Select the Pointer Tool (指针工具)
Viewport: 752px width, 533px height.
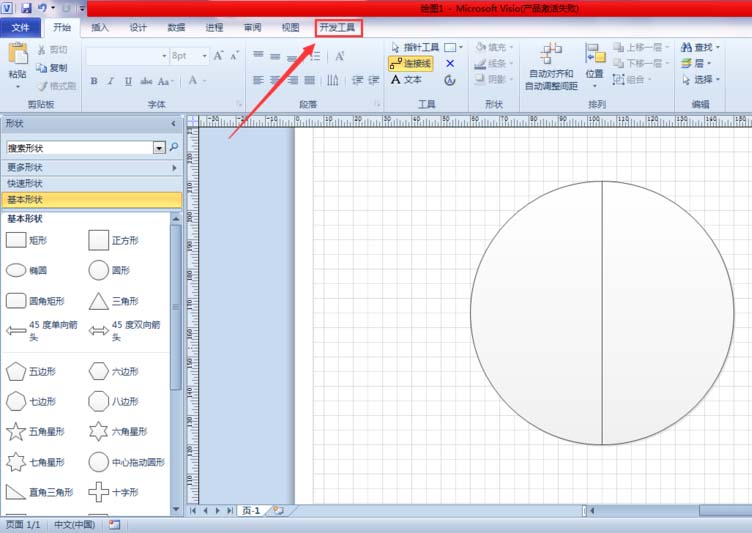click(415, 47)
